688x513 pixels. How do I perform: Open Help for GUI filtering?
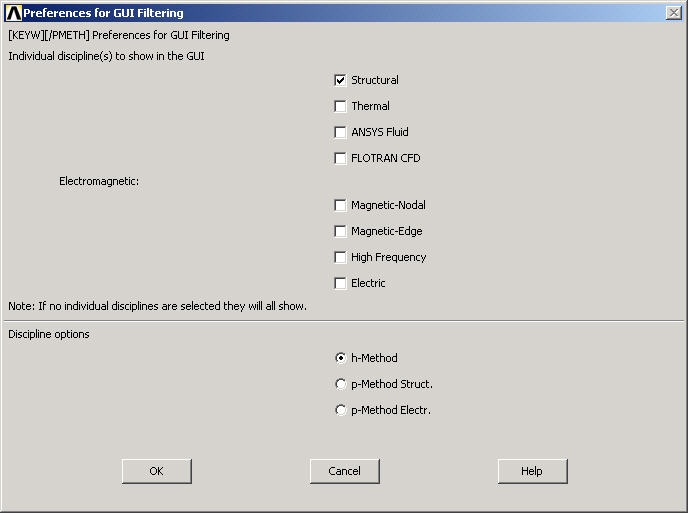[532, 471]
